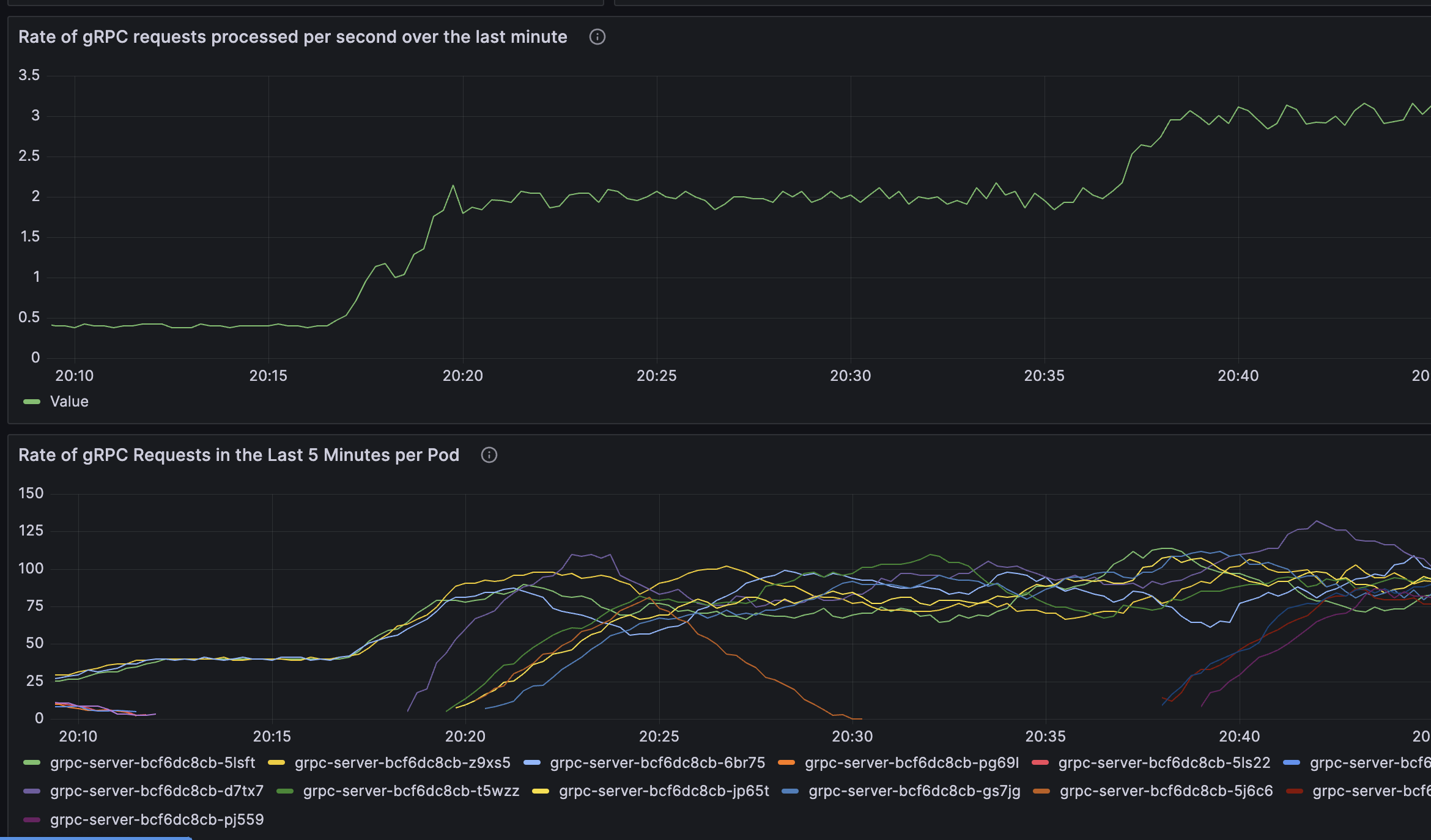Viewport: 1431px width, 840px height.
Task: Click the 20:40 tick on the top chart
Action: (1238, 375)
